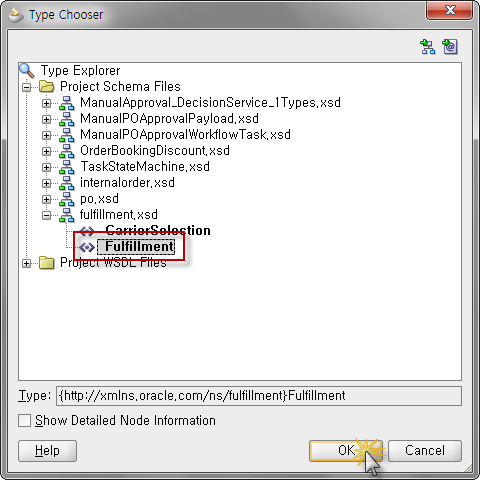Select OrderBookingDiscount.xsd label
480x480 pixels.
point(155,151)
